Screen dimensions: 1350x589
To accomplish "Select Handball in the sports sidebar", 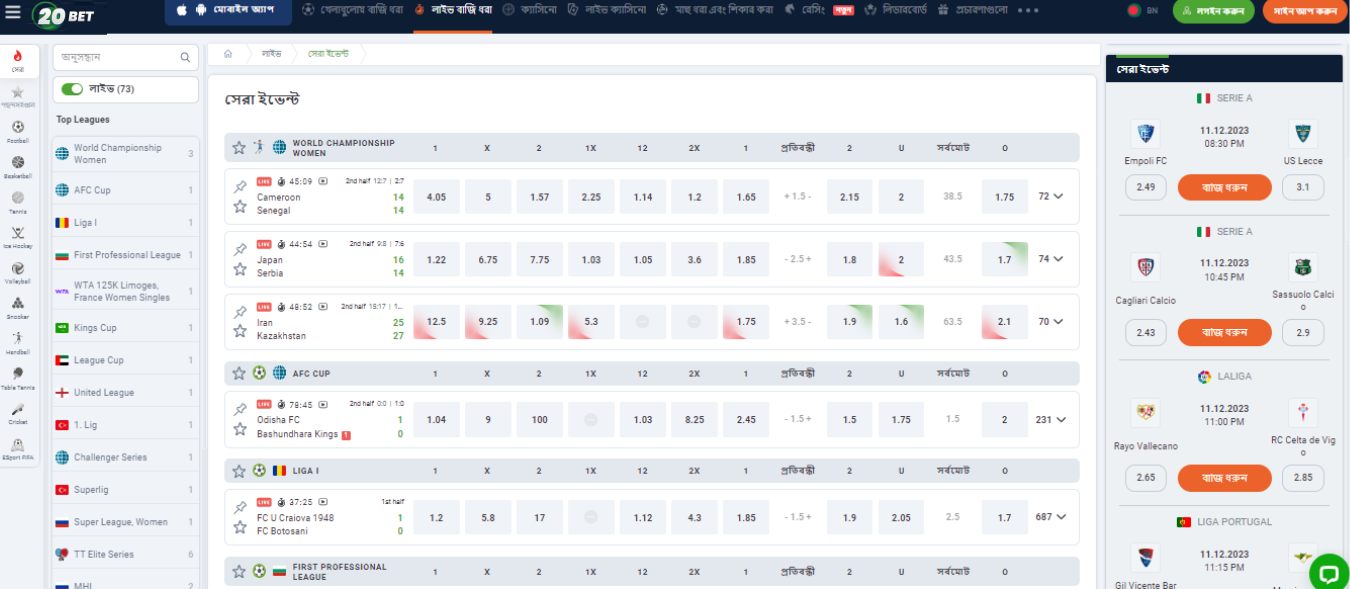I will pyautogui.click(x=18, y=343).
